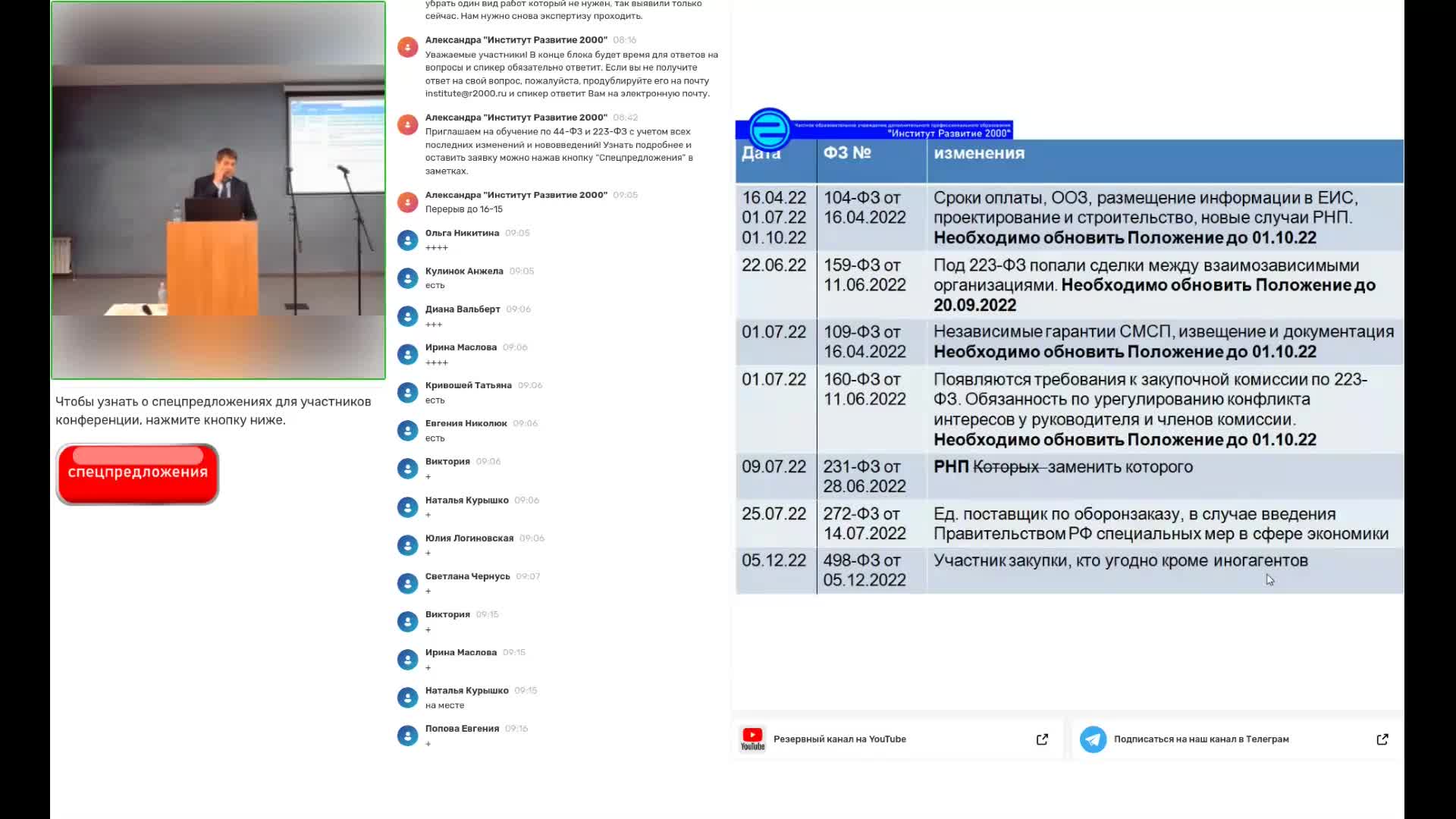Click the speaker video stream thumbnail

tap(218, 190)
